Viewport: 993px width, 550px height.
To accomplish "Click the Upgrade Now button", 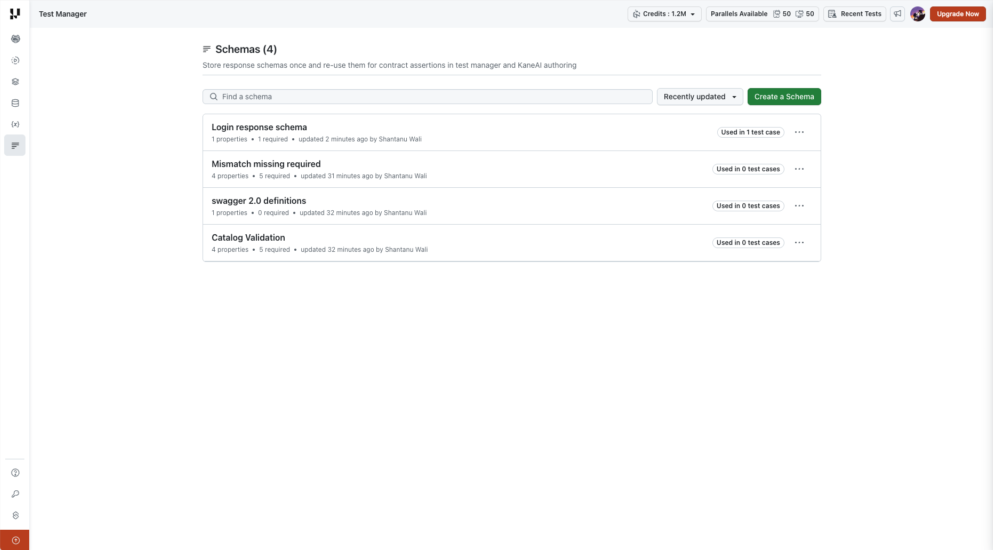I will pos(958,13).
